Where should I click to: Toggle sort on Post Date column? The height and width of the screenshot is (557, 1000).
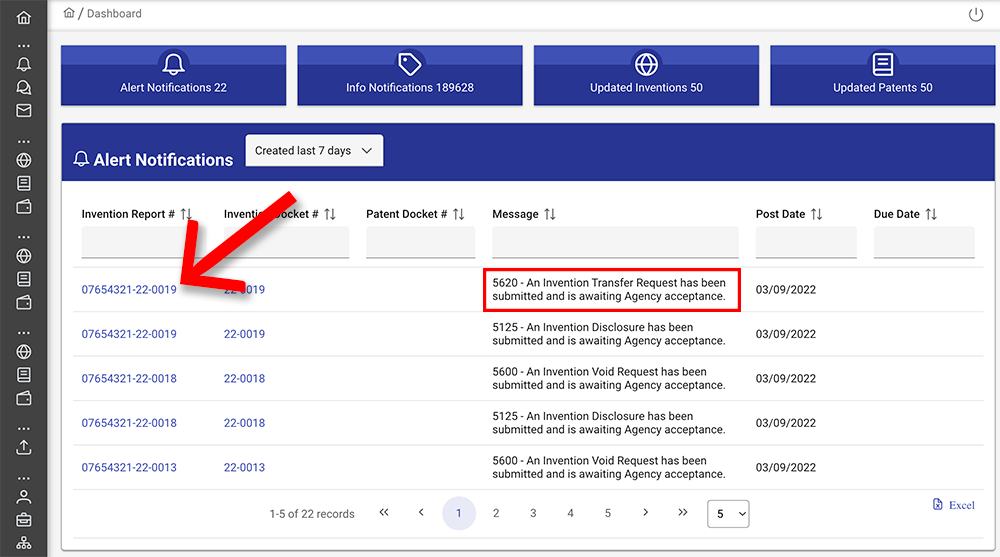pyautogui.click(x=816, y=214)
